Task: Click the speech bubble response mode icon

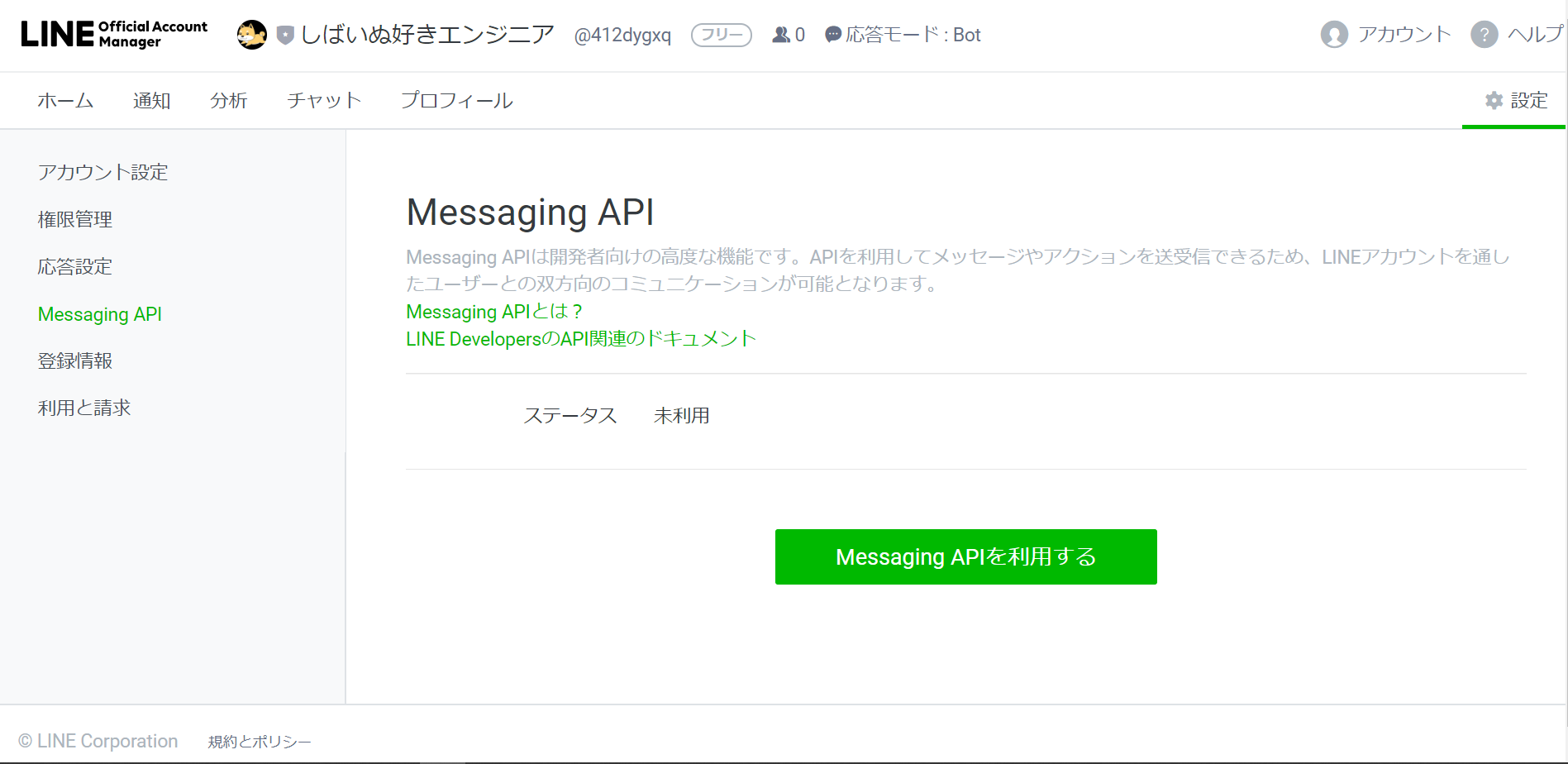Action: click(833, 35)
